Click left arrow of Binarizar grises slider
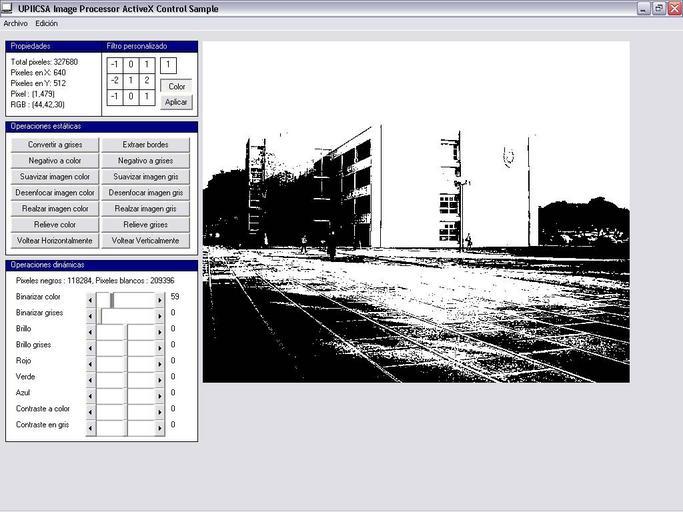This screenshot has width=683, height=512. pyautogui.click(x=91, y=314)
